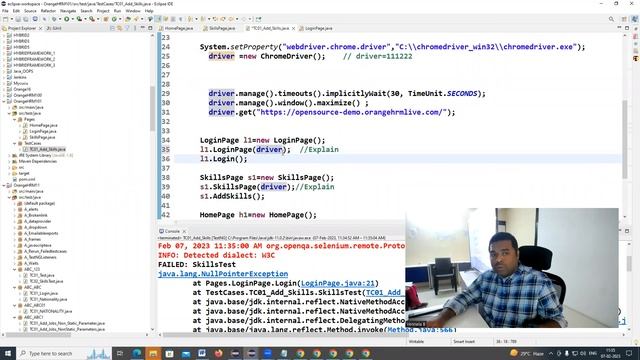Expand the src/main/java folder under OrangeHRM101
This screenshot has width=640, height=360.
pyautogui.click(x=9, y=107)
